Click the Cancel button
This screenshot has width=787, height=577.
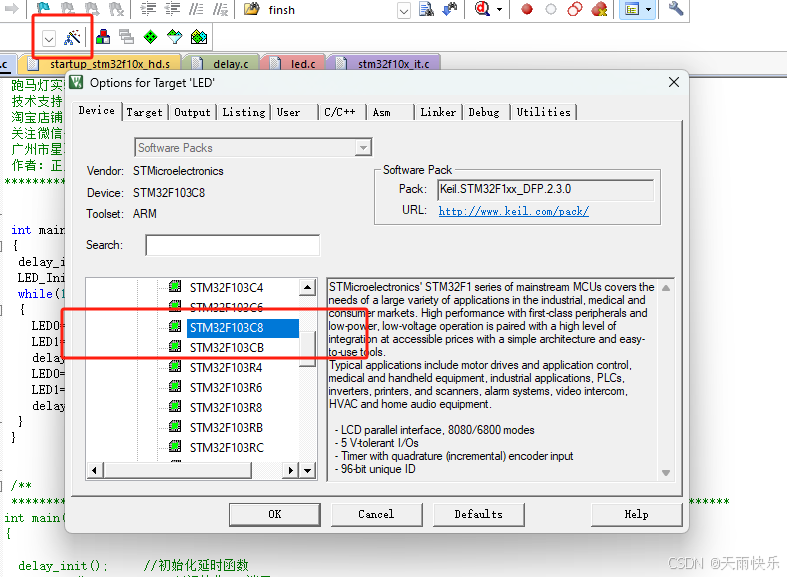point(376,514)
